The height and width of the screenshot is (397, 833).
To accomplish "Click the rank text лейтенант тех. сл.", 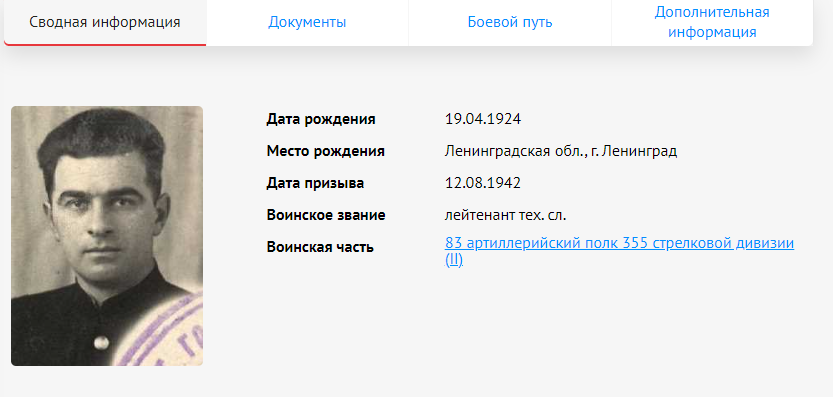I will click(506, 215).
